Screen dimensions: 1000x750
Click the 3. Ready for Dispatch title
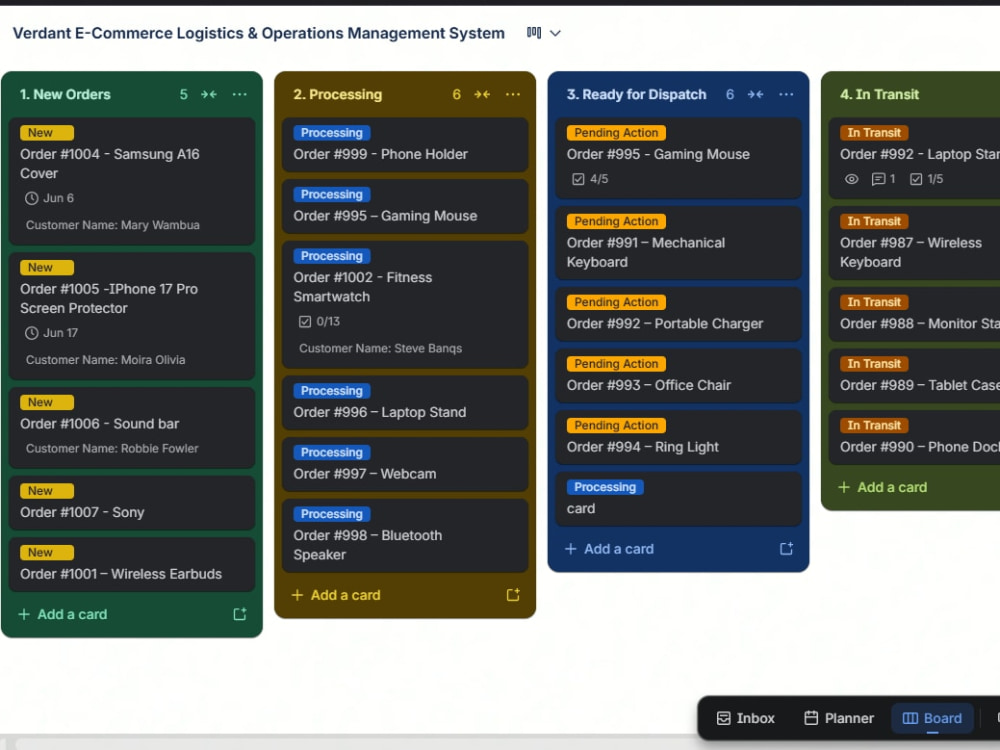point(636,94)
